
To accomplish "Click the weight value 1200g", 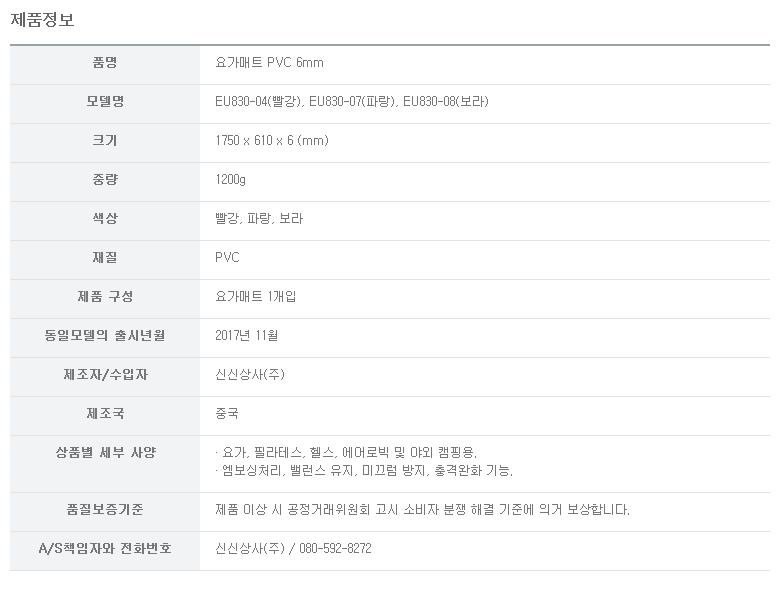I will click(230, 180).
